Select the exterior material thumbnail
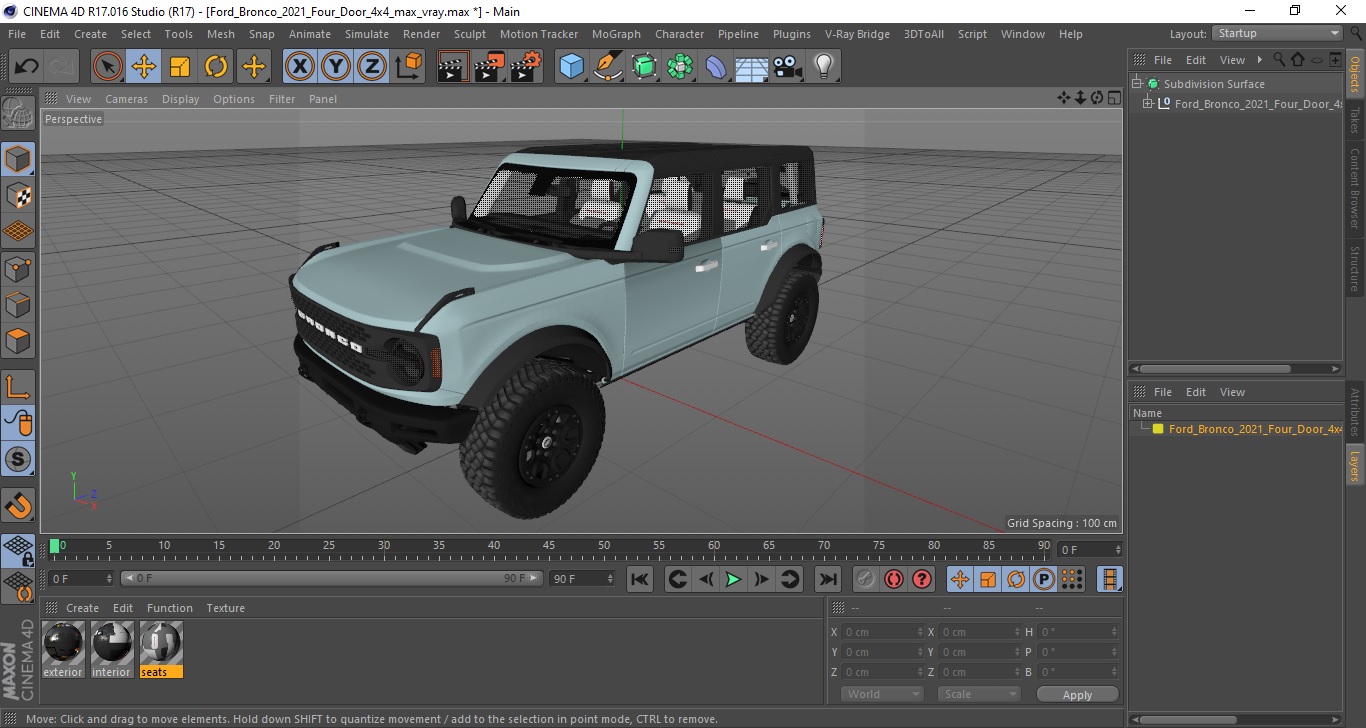The image size is (1366, 728). click(x=63, y=649)
